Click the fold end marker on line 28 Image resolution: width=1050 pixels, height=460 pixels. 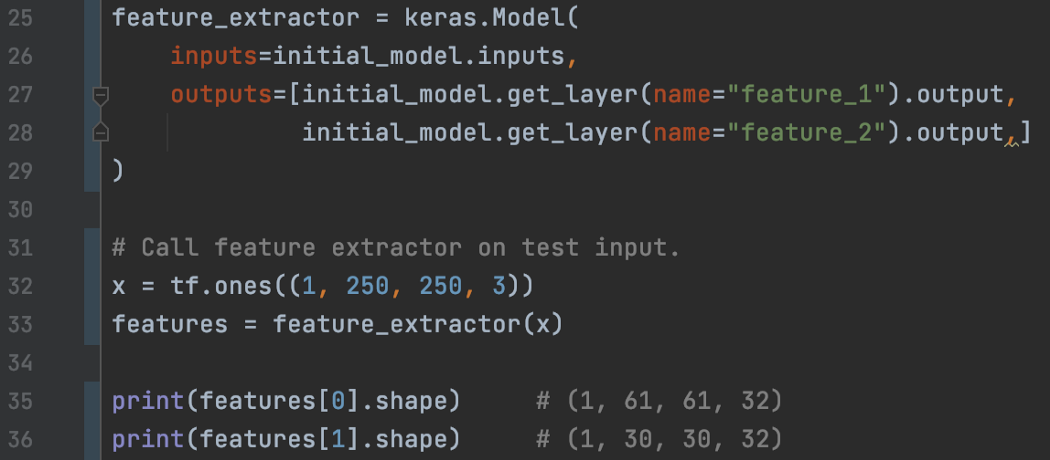click(99, 132)
